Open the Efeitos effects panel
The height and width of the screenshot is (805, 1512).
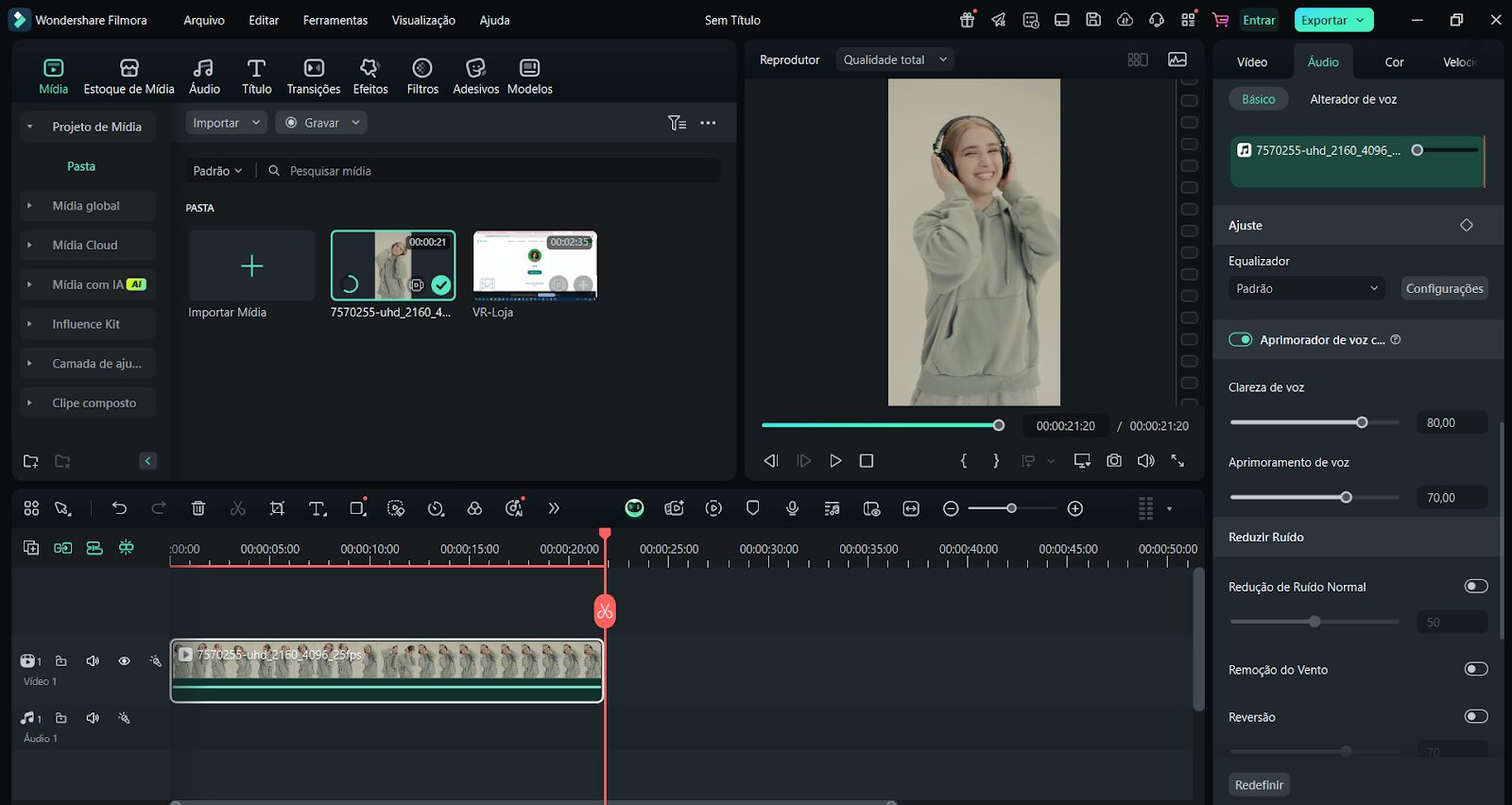click(x=369, y=76)
